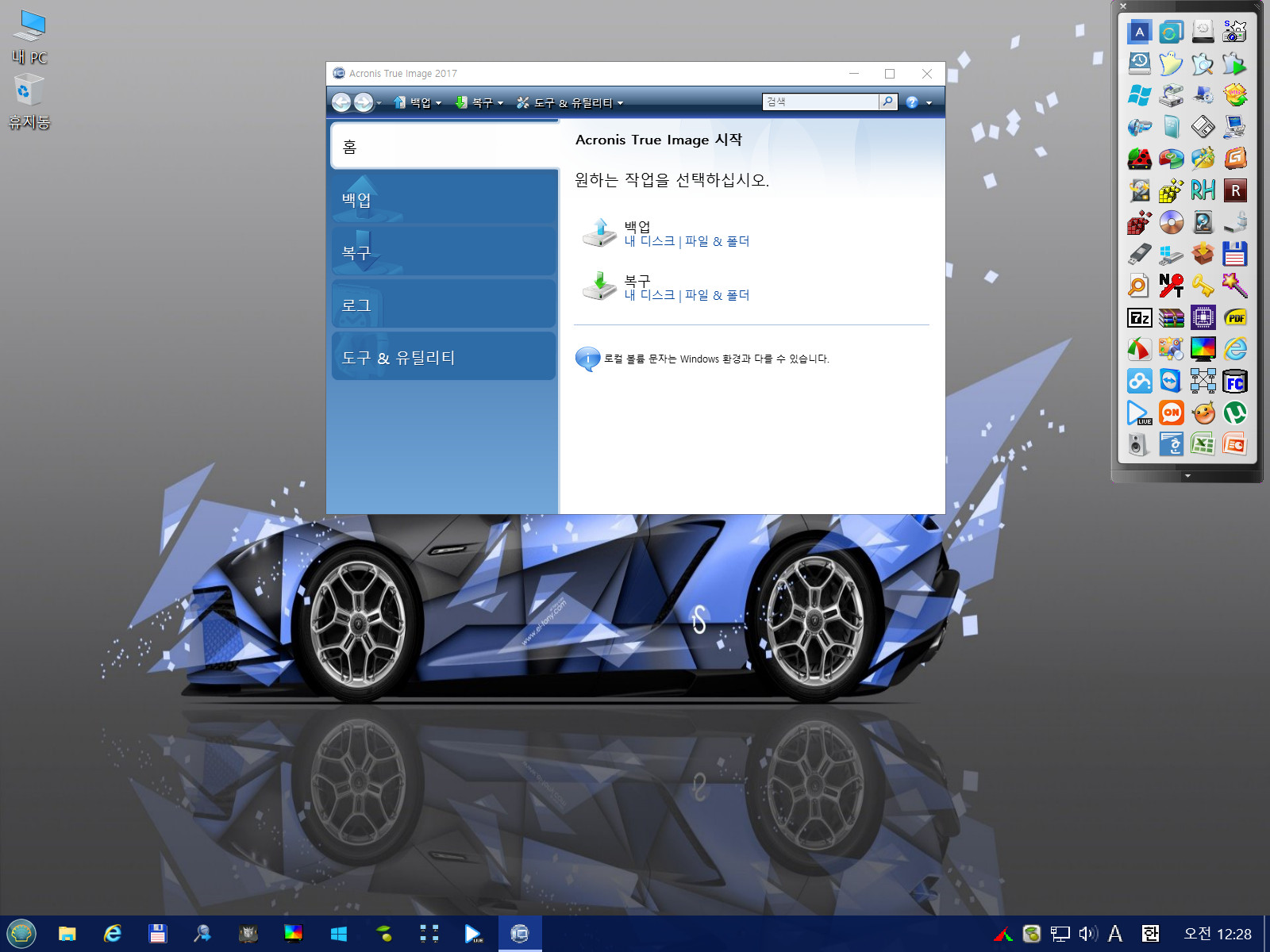Screen dimensions: 1270x952
Task: Click 파일 & 폴더 link under 복구
Action: [x=717, y=295]
